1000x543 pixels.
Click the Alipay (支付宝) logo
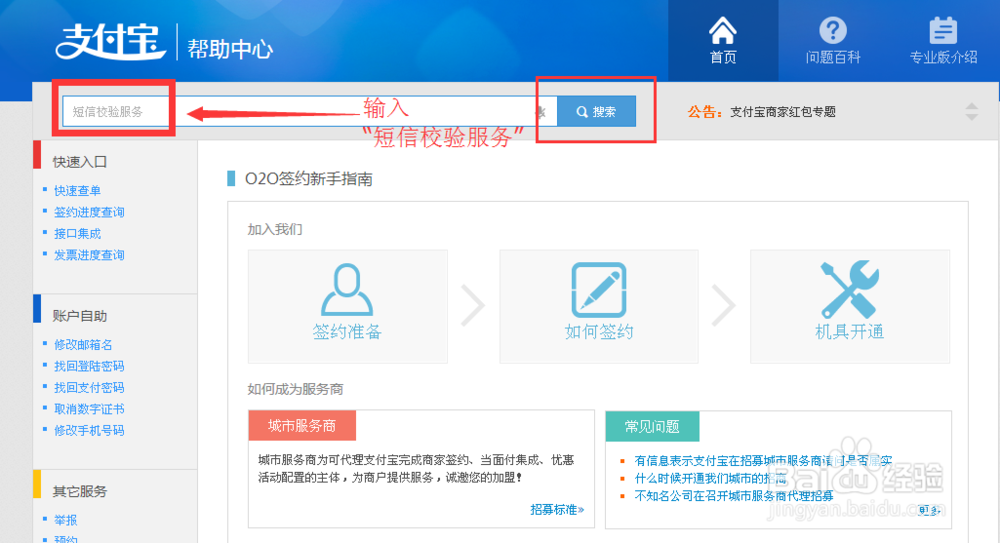tap(110, 41)
